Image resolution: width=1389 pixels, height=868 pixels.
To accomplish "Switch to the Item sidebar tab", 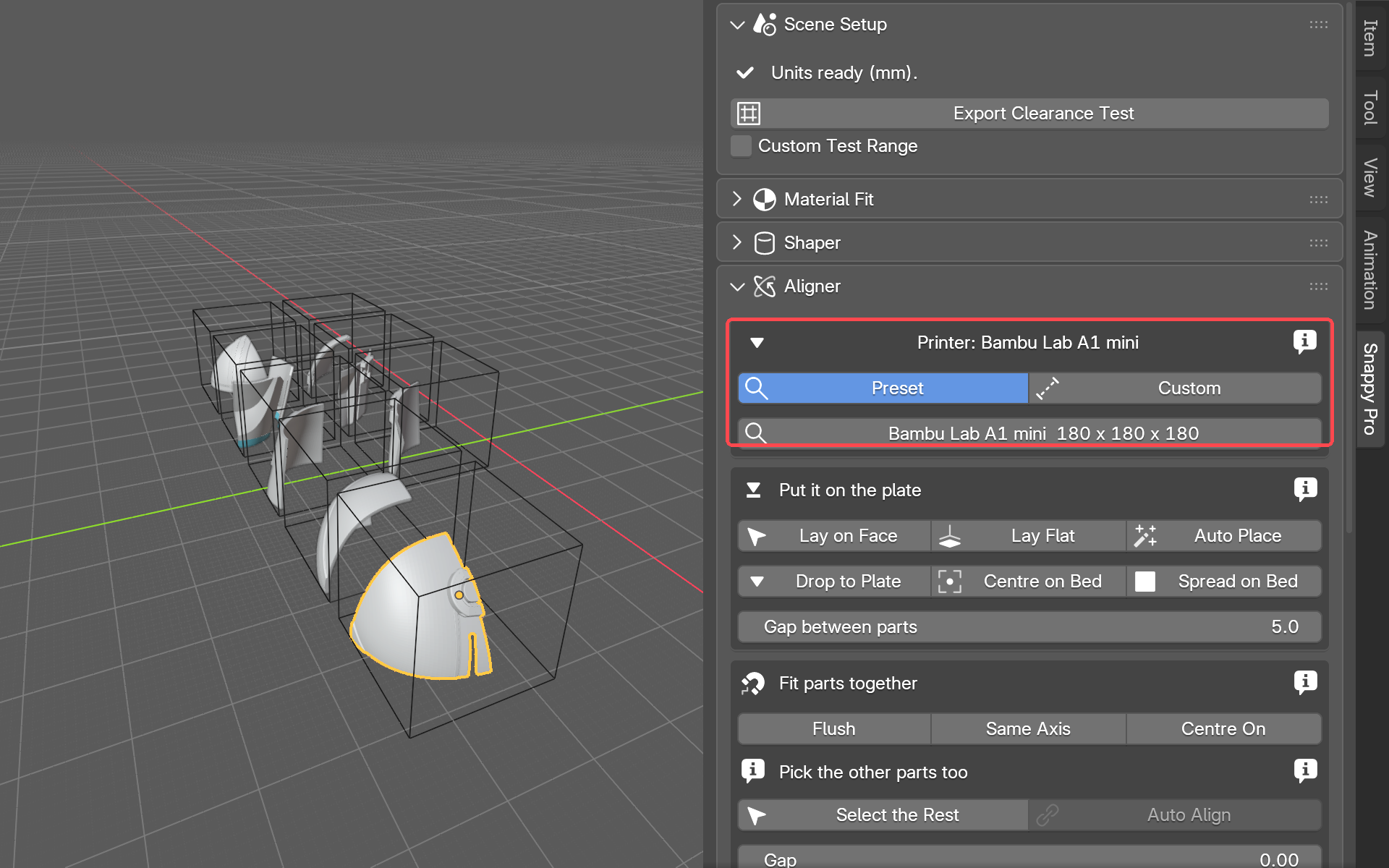I will point(1369,38).
